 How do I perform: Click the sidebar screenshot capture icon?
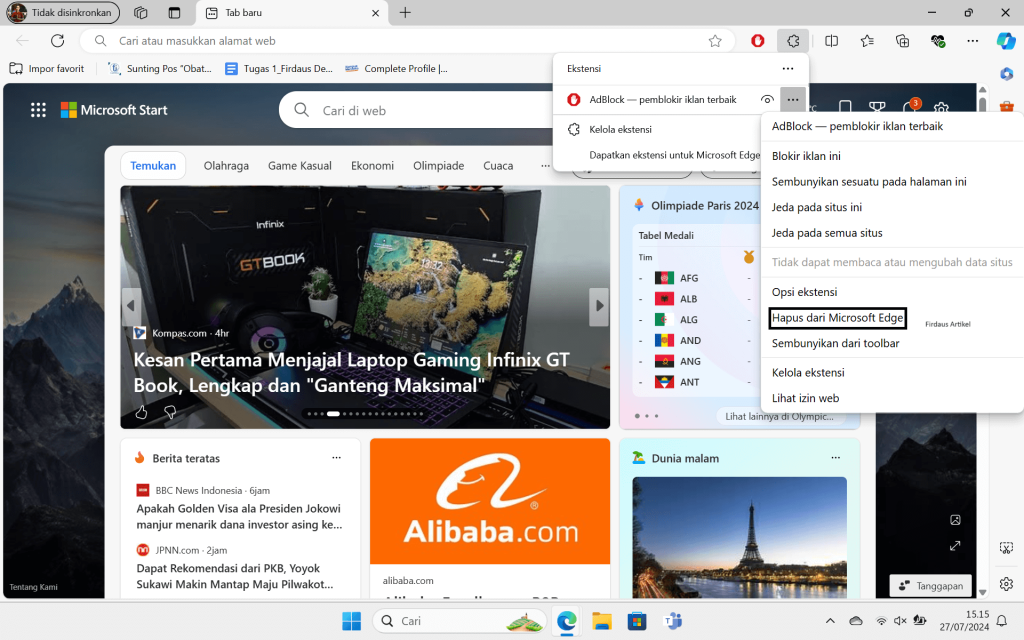click(x=1006, y=548)
